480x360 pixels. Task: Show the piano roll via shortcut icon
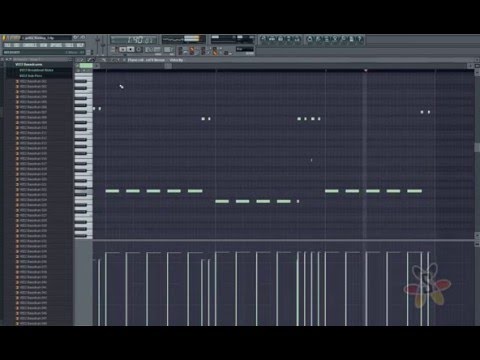click(x=281, y=39)
